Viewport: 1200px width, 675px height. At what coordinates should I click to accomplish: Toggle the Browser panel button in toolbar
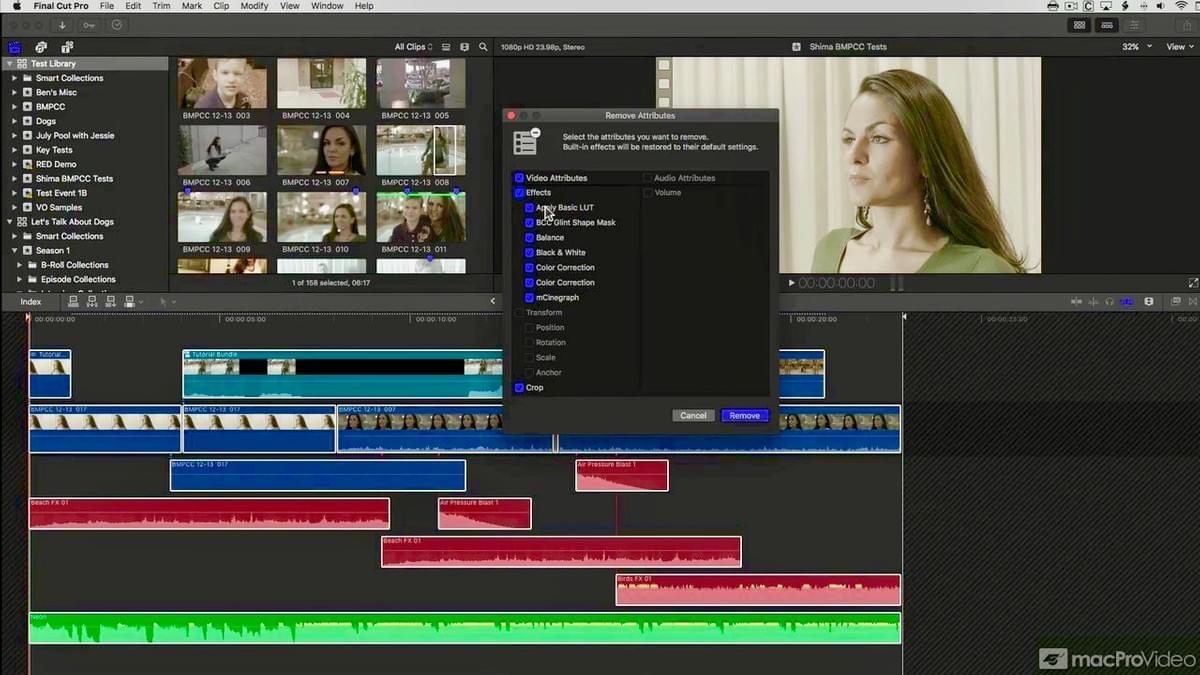[1079, 25]
